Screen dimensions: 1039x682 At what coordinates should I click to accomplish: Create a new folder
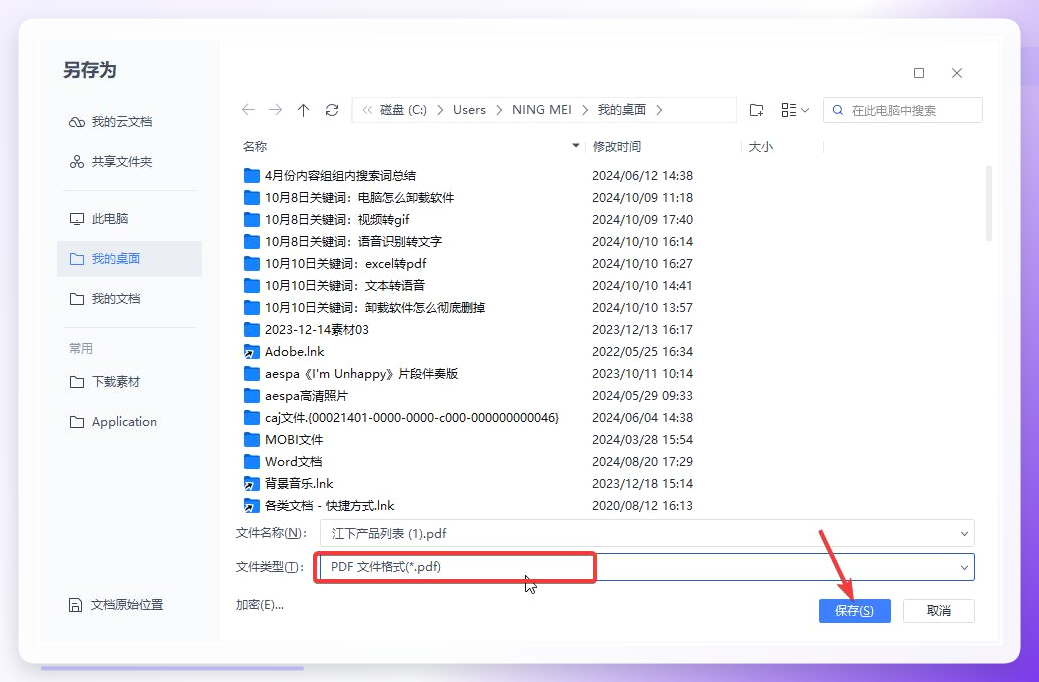point(756,110)
